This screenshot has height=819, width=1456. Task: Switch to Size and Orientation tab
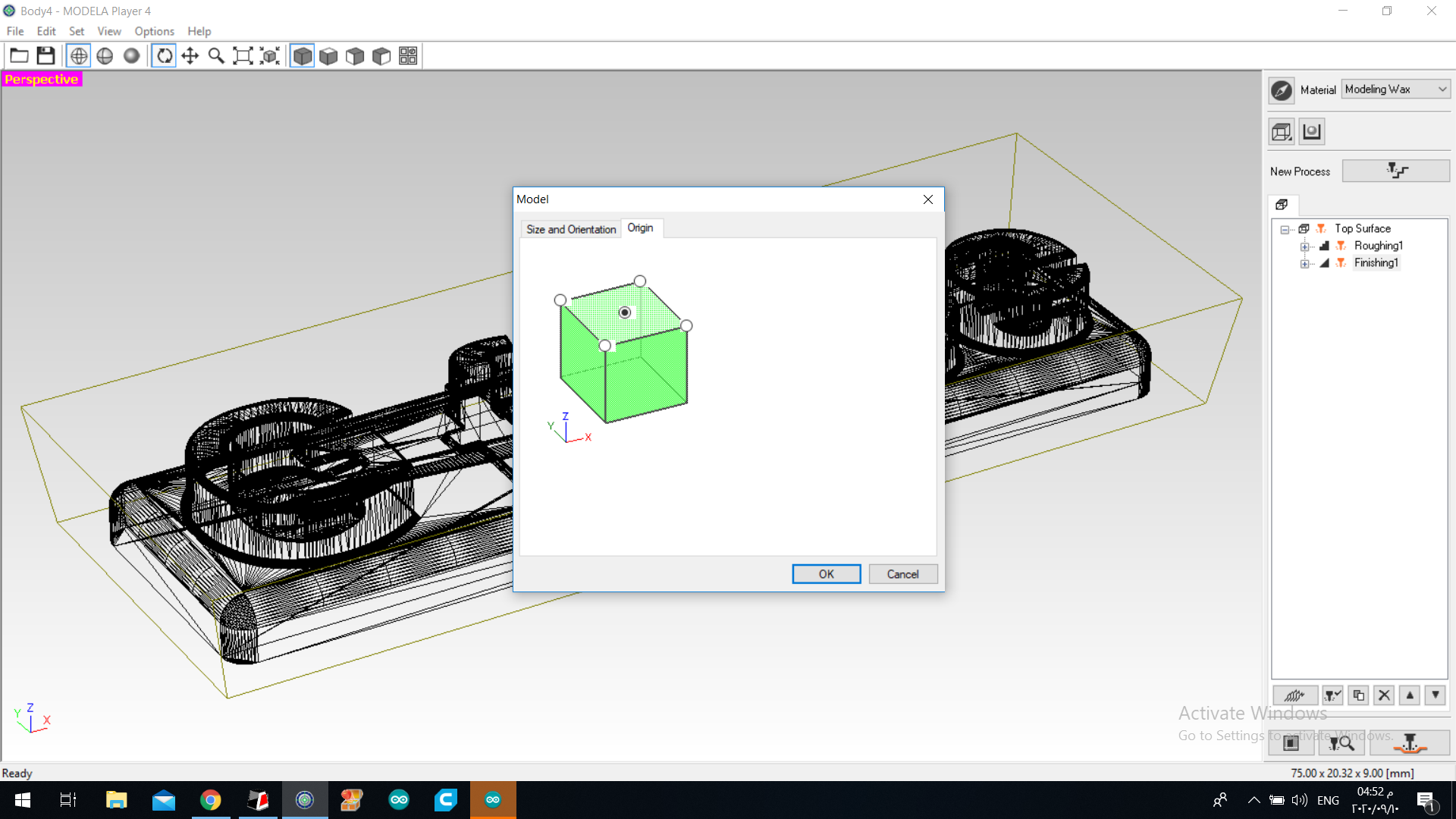pyautogui.click(x=570, y=229)
